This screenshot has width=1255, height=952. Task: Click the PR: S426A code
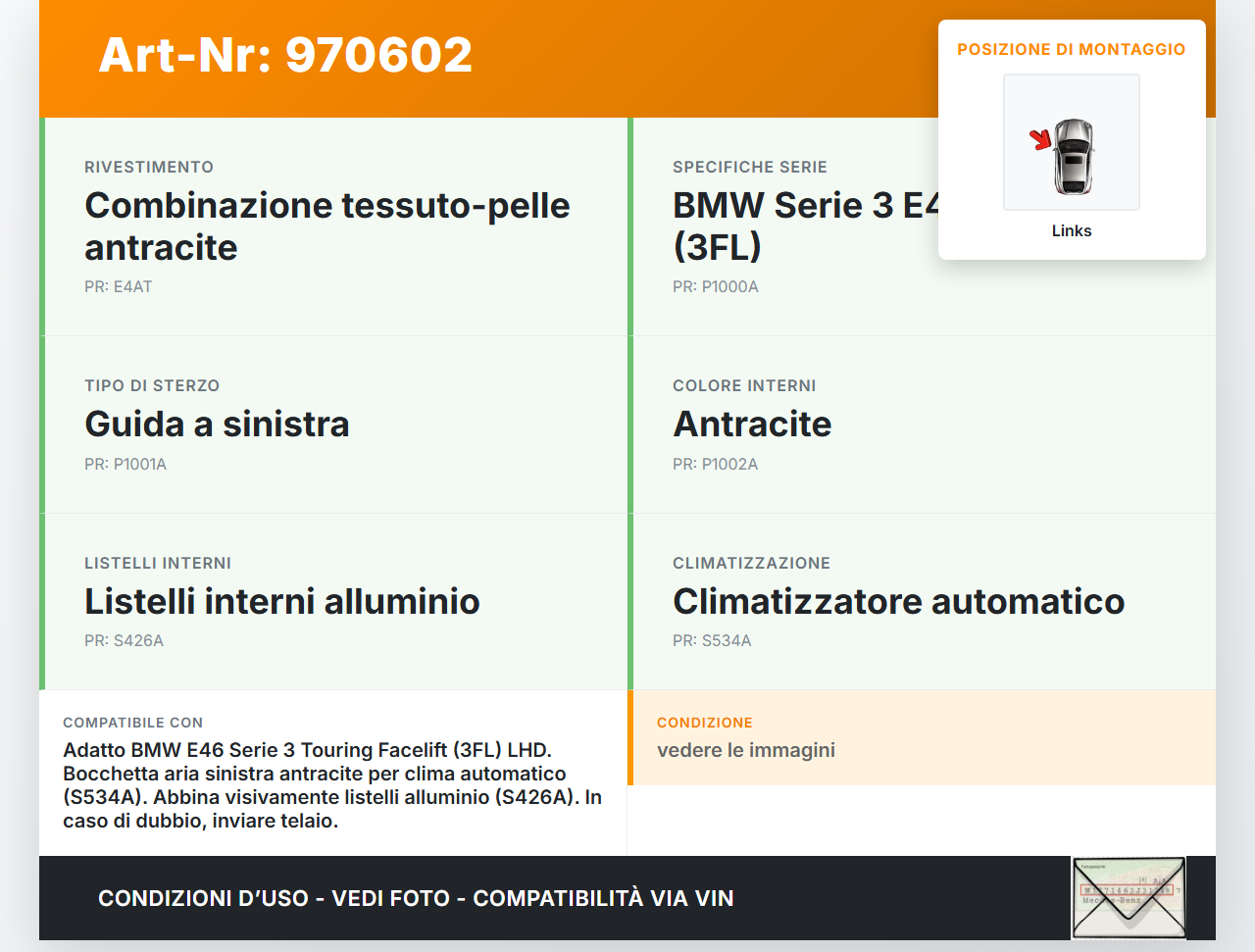pos(124,641)
